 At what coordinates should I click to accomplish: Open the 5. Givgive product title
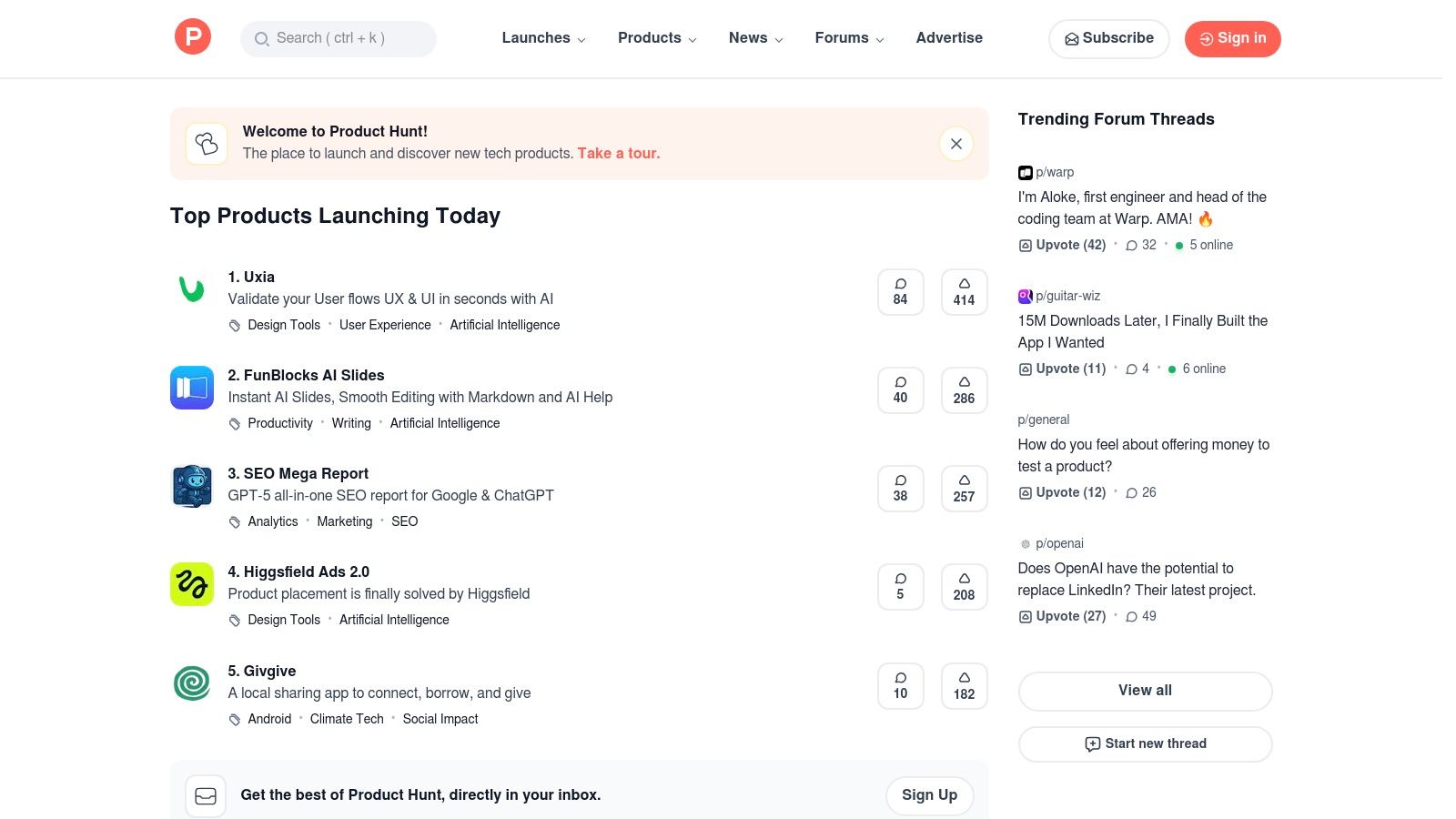[x=262, y=671]
